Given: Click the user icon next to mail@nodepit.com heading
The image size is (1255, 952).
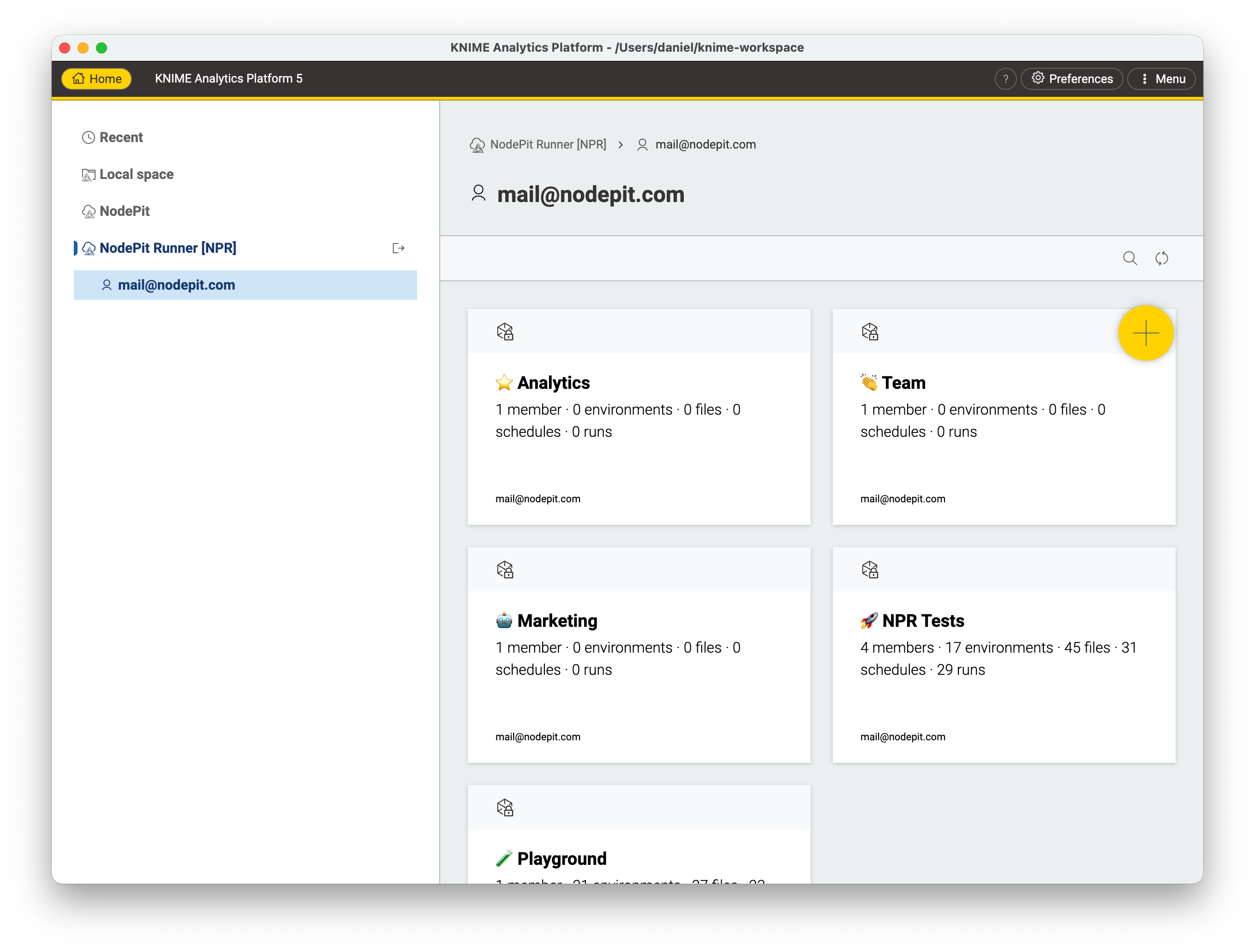Looking at the screenshot, I should tap(478, 193).
